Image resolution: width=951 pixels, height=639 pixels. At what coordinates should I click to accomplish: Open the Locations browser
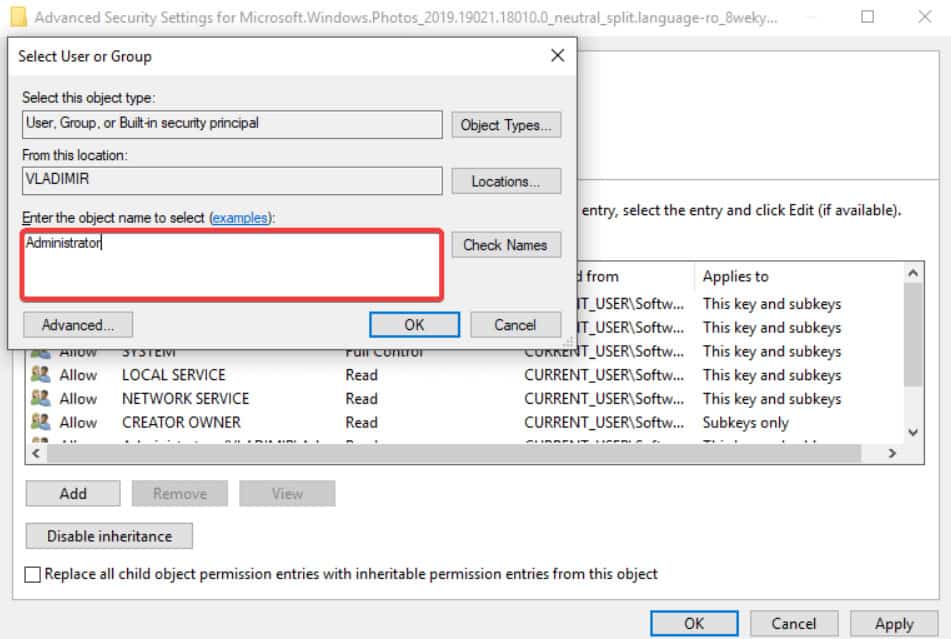506,181
